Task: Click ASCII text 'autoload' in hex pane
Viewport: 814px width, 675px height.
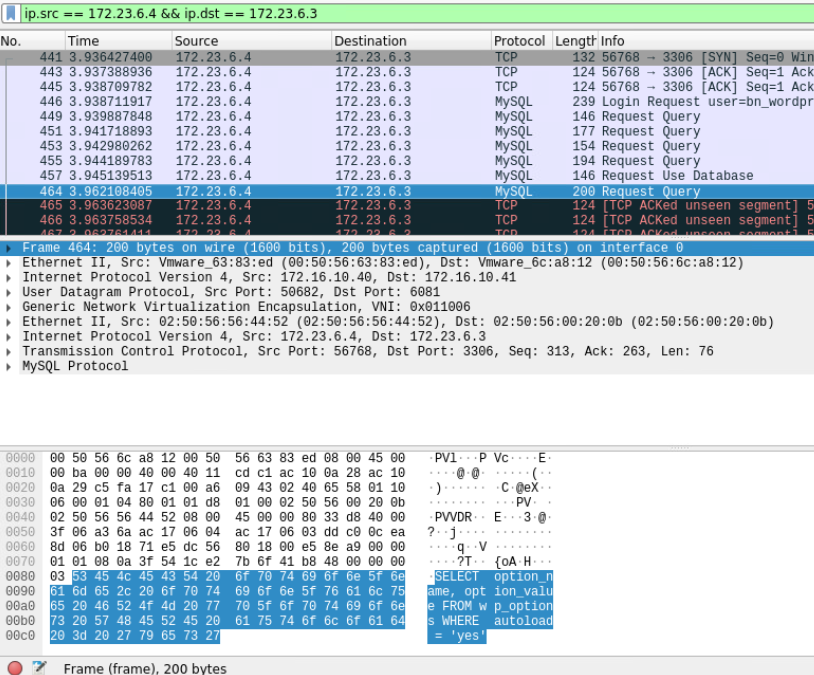Action: pyautogui.click(x=523, y=621)
